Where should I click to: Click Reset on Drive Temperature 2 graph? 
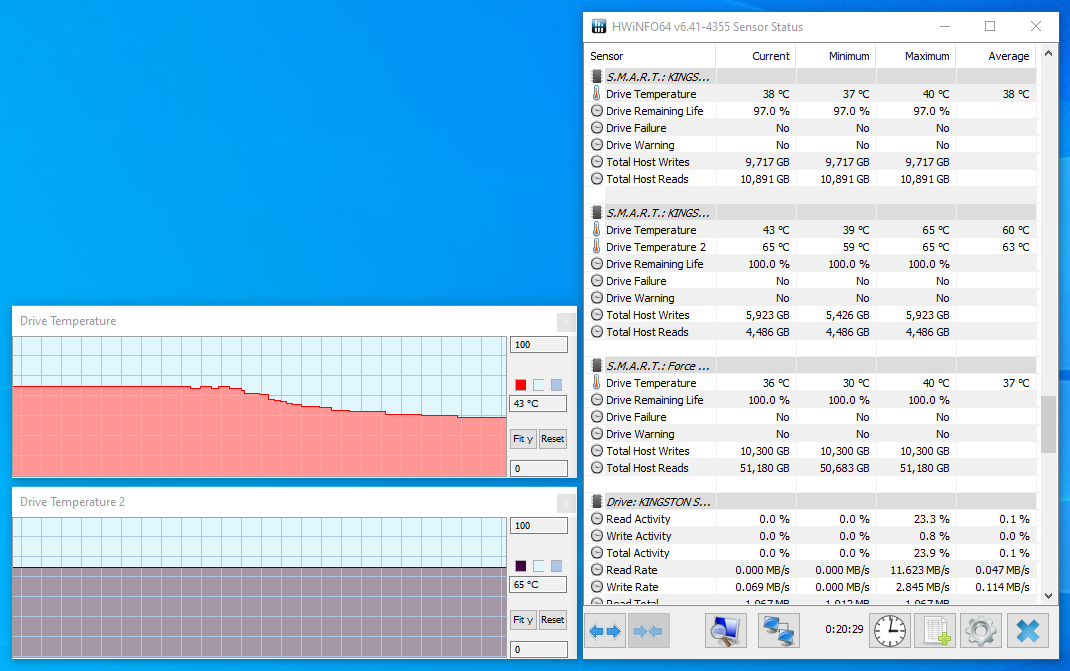point(552,619)
